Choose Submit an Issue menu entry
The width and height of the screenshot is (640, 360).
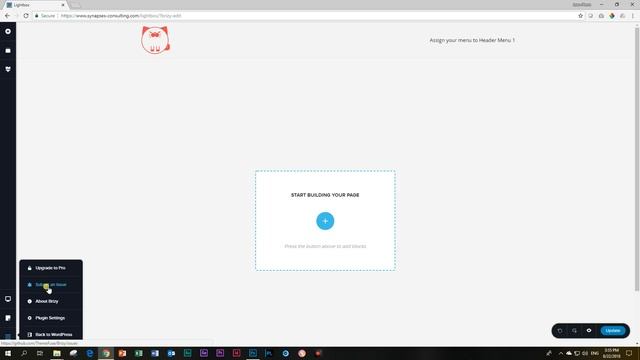tap(51, 285)
